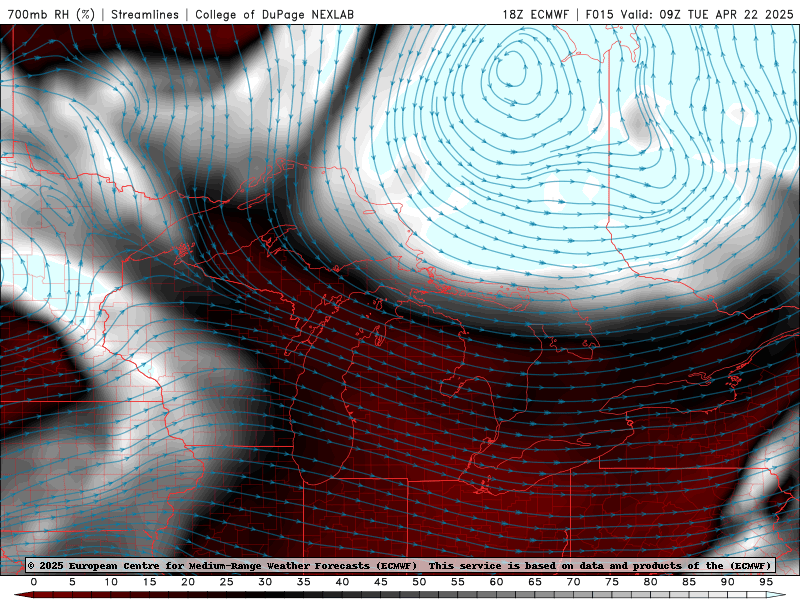Click the colorbar label '10'

pos(111,582)
